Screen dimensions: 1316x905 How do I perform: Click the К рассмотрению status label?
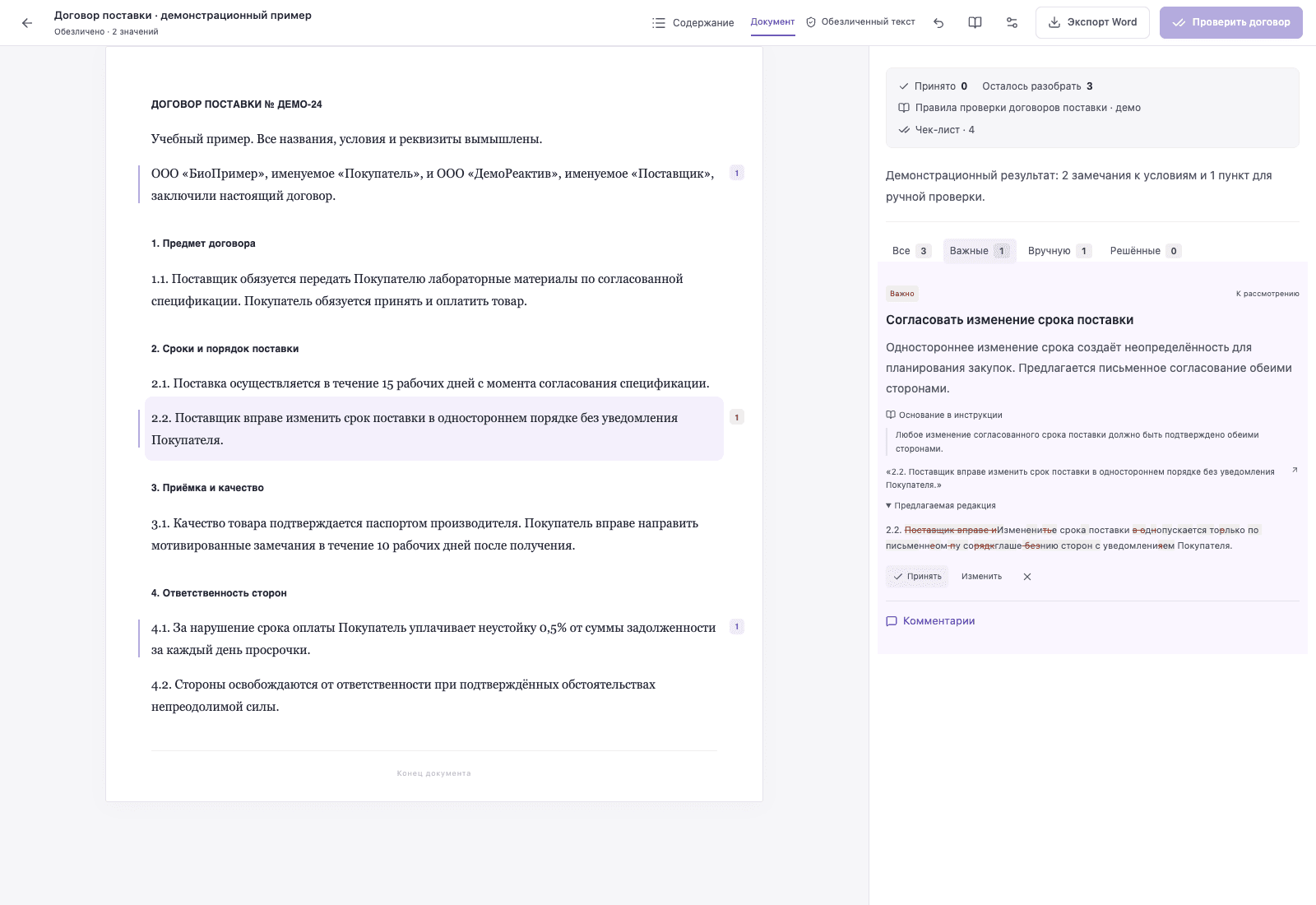(x=1267, y=294)
